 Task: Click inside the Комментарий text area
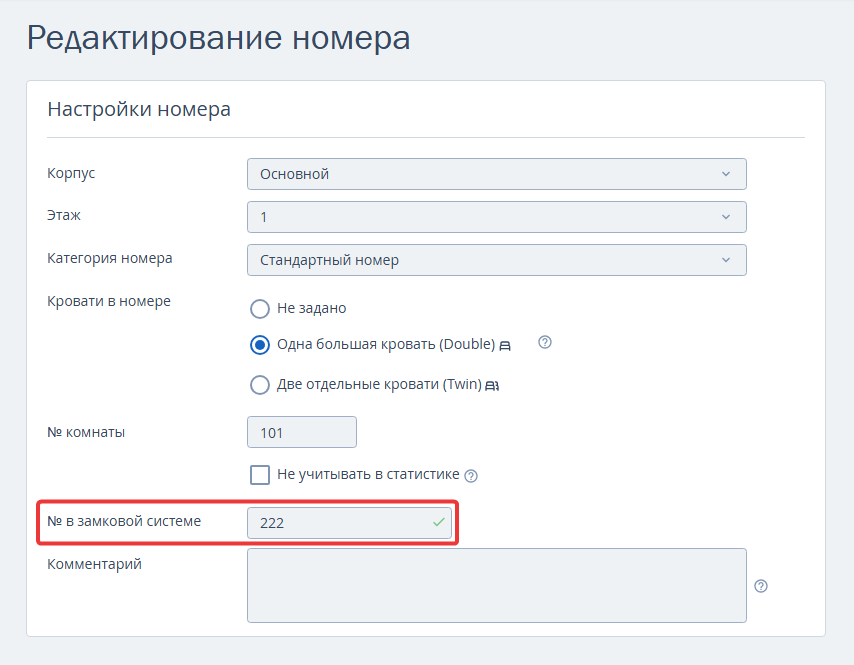click(x=496, y=585)
